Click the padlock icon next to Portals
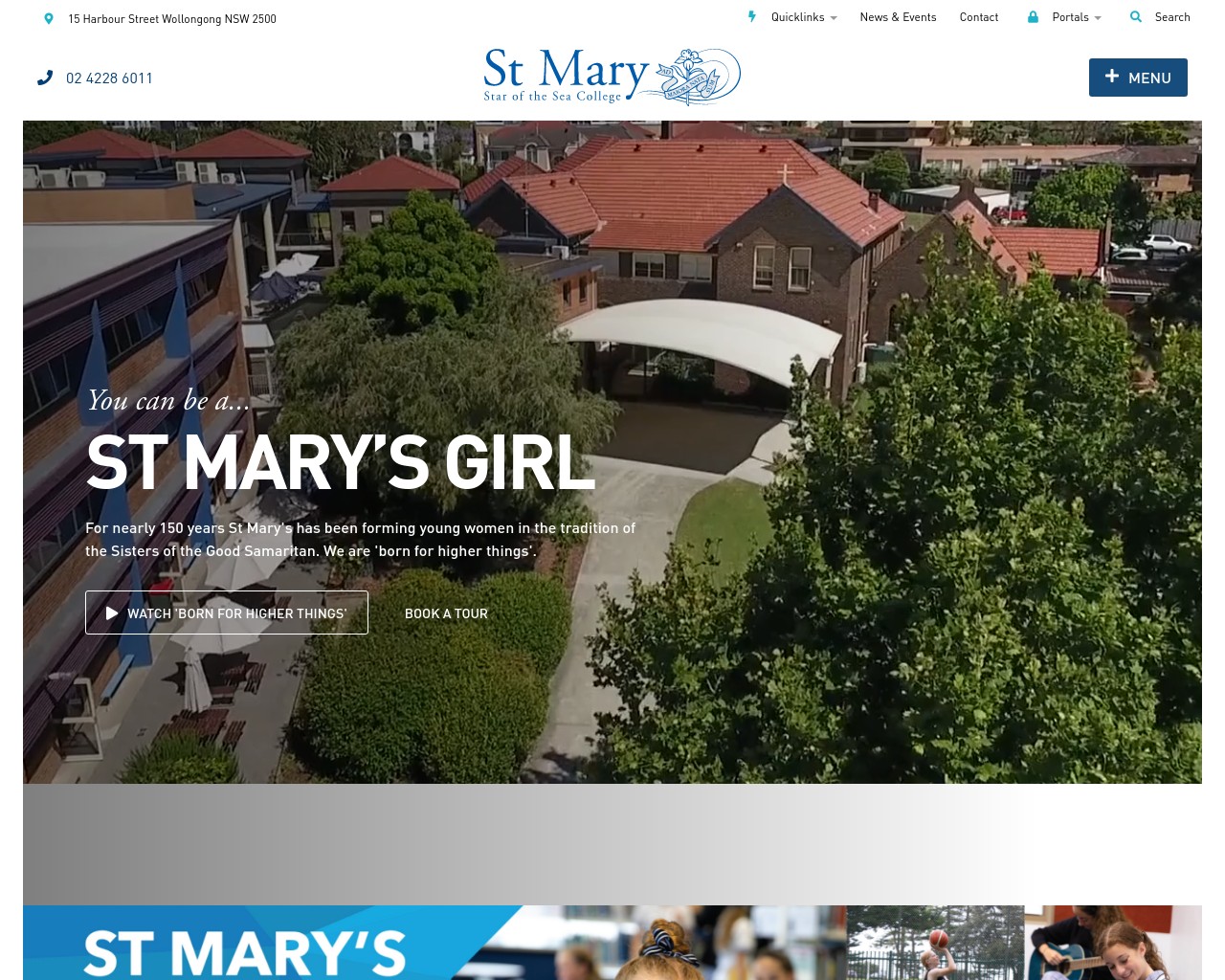 1032,16
